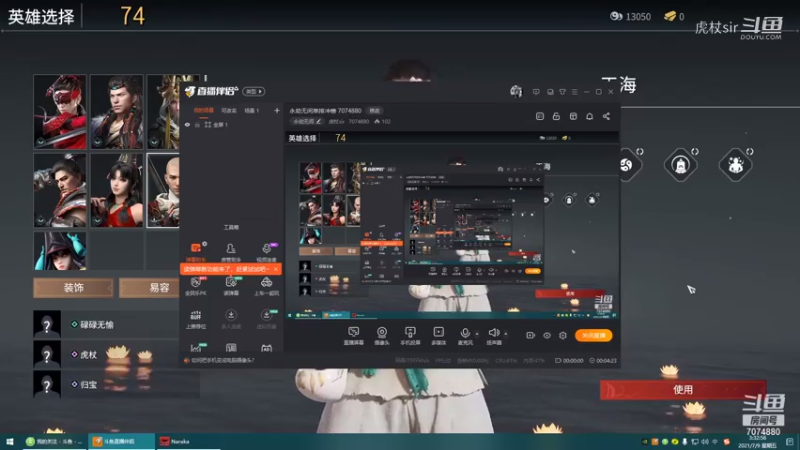800x450 pixels.
Task: Click the orange 关闭直播 stop stream button
Action: tap(593, 335)
